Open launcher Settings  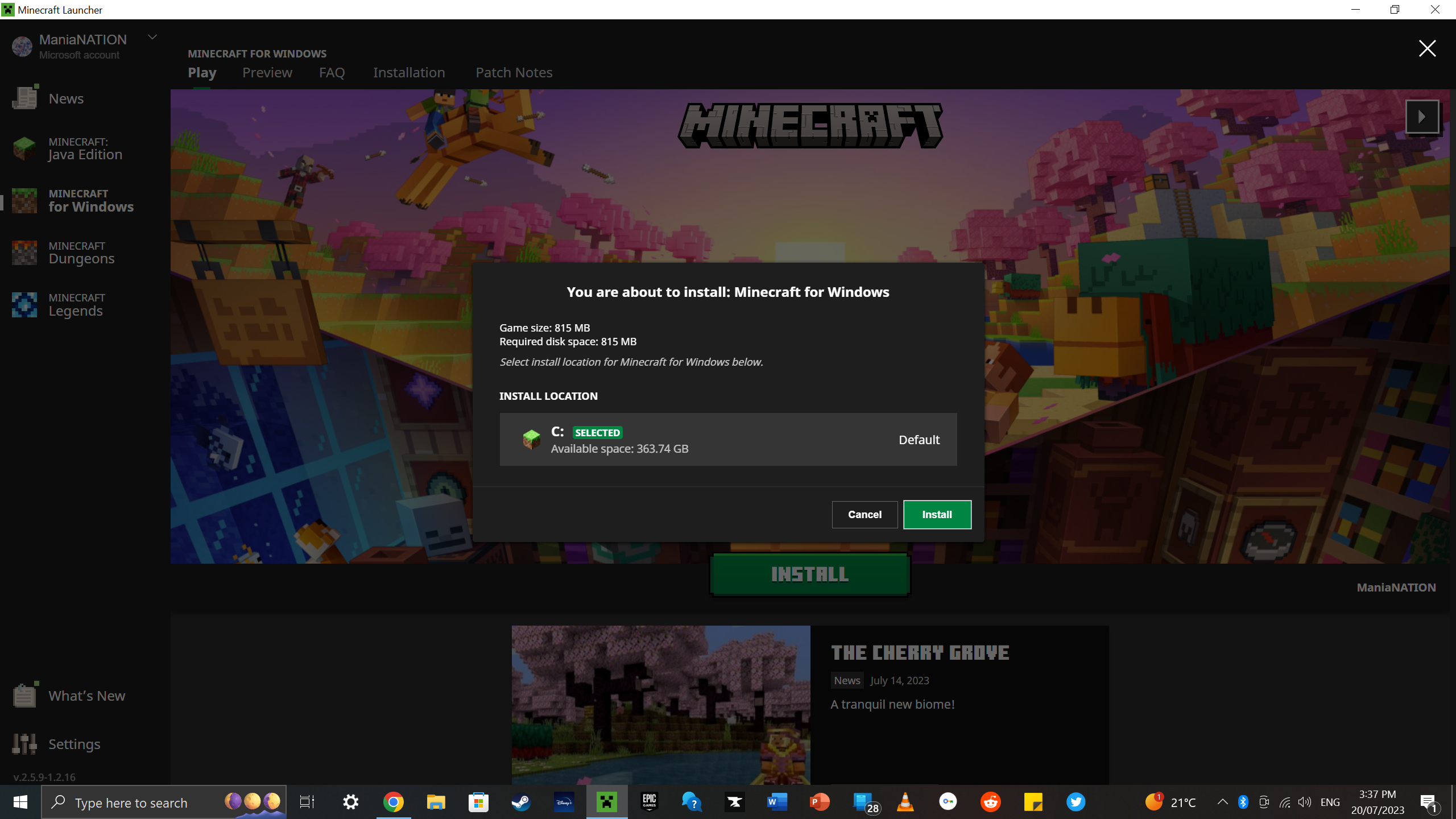point(74,744)
